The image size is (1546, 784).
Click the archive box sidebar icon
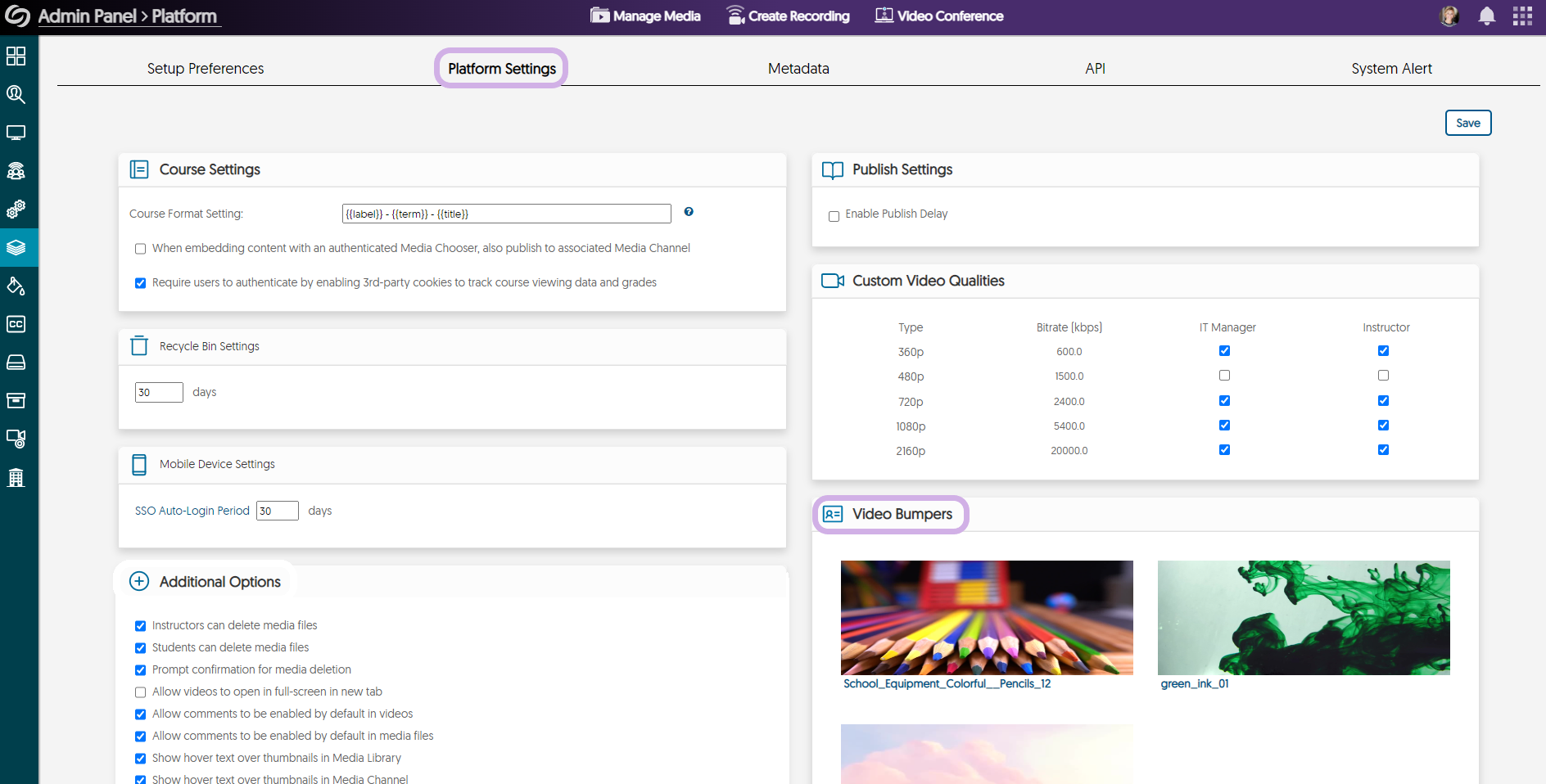[16, 400]
